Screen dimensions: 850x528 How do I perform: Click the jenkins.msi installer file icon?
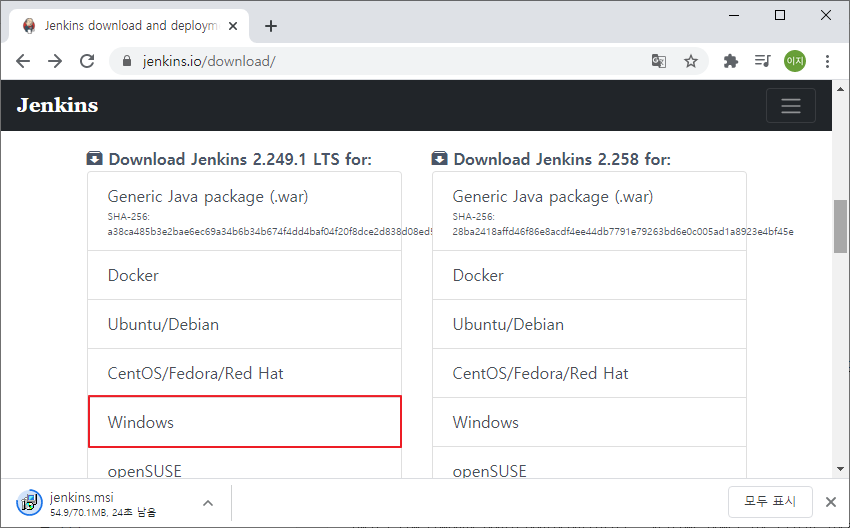tap(29, 503)
